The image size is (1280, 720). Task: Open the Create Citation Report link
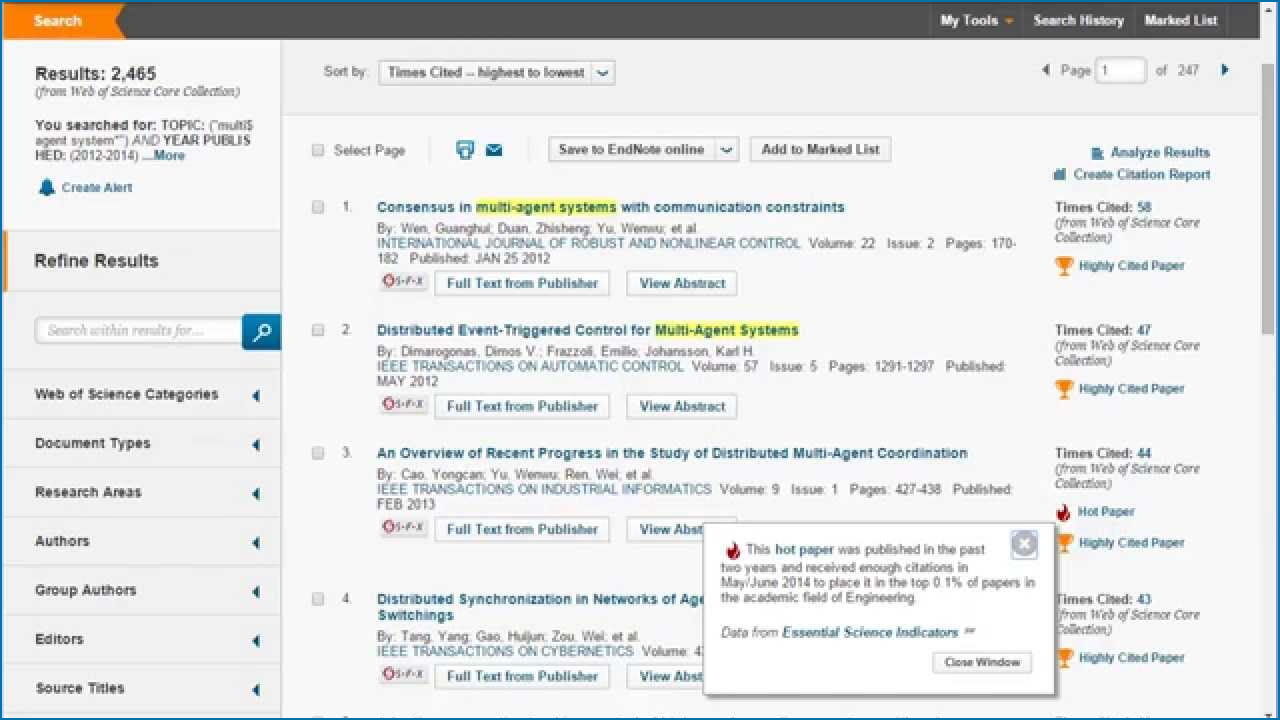click(1141, 175)
